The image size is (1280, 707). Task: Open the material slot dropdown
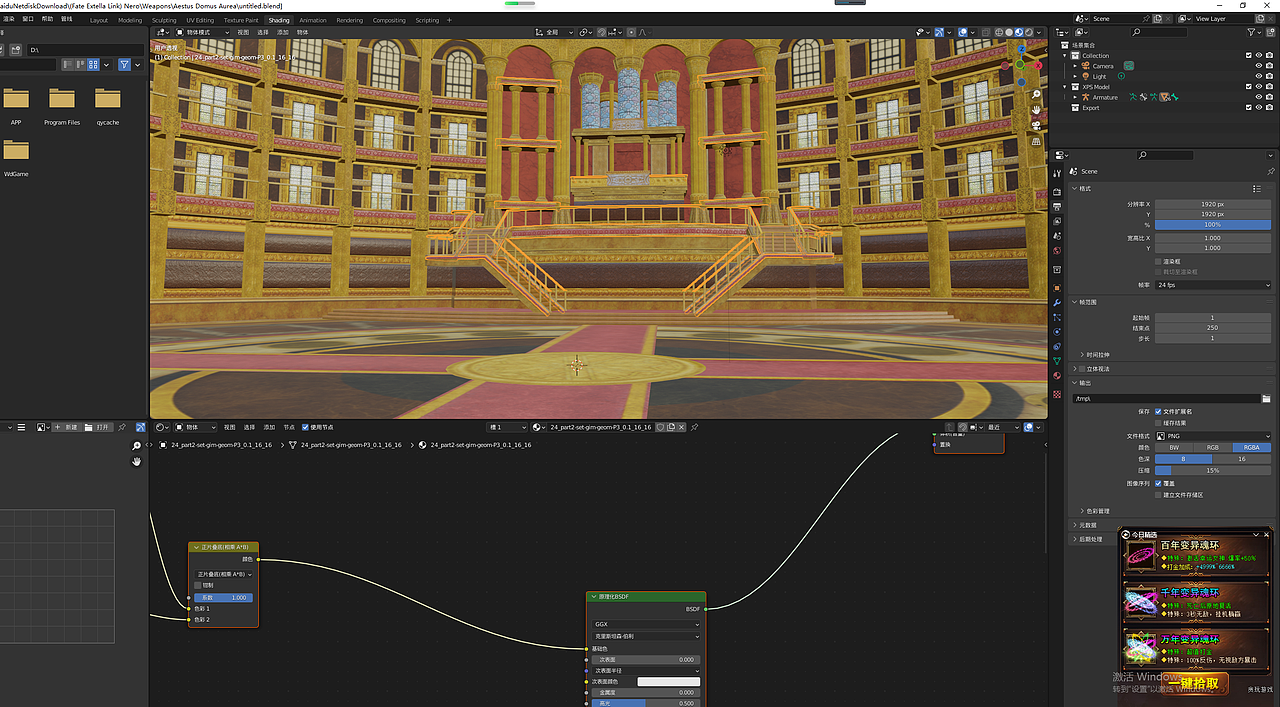tap(507, 427)
